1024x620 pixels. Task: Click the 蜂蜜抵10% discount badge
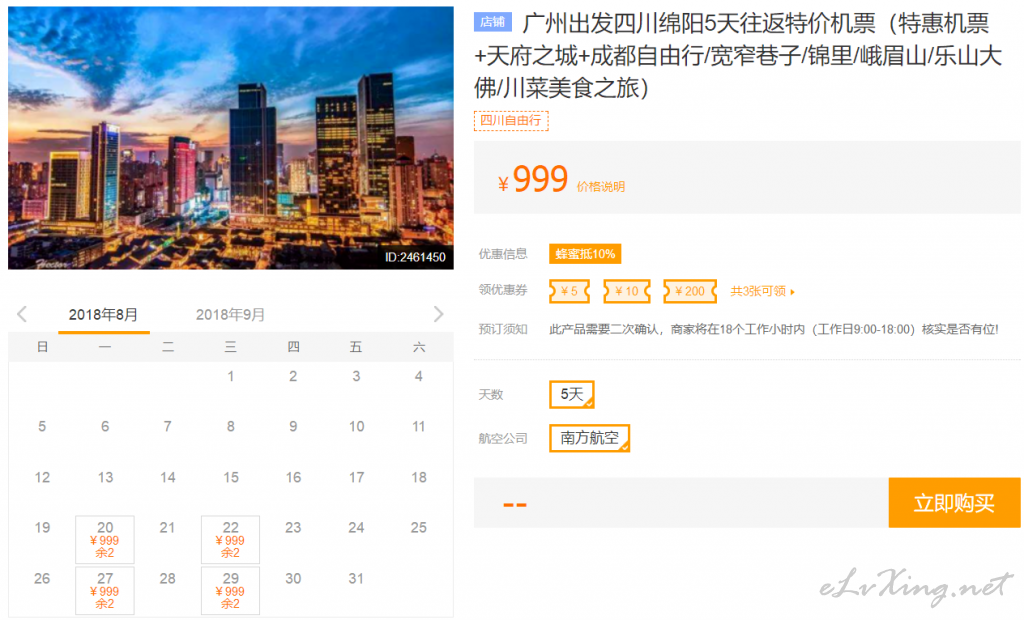point(585,254)
